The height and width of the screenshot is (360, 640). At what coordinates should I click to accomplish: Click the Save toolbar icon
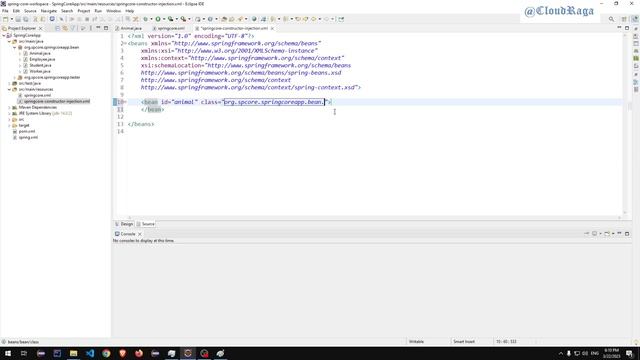(x=18, y=19)
